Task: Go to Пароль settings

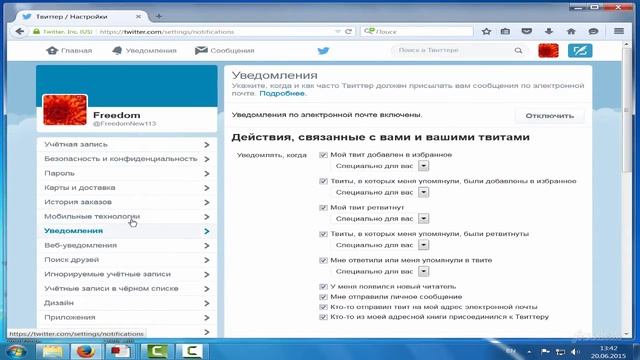Action: 127,173
